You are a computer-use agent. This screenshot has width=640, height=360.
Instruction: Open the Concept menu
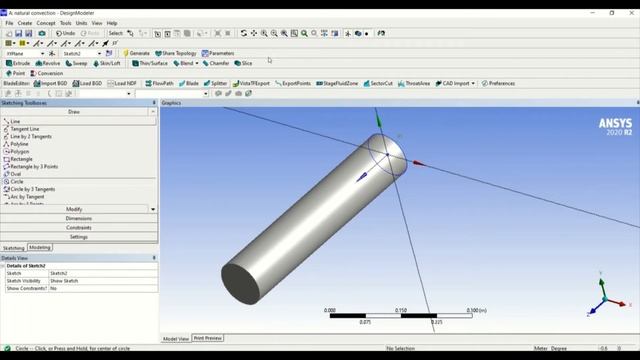[x=46, y=23]
